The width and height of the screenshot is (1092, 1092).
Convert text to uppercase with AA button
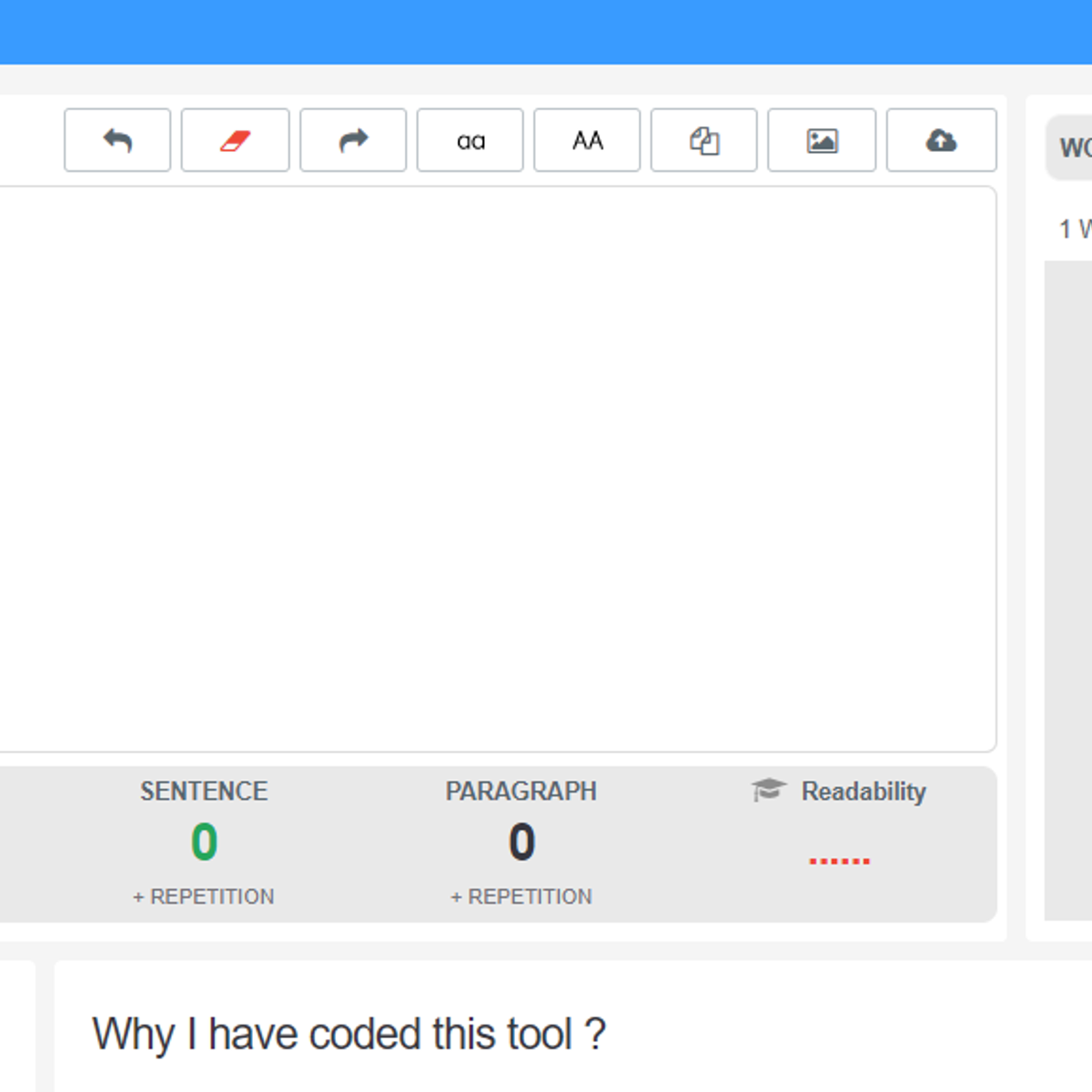tap(587, 140)
